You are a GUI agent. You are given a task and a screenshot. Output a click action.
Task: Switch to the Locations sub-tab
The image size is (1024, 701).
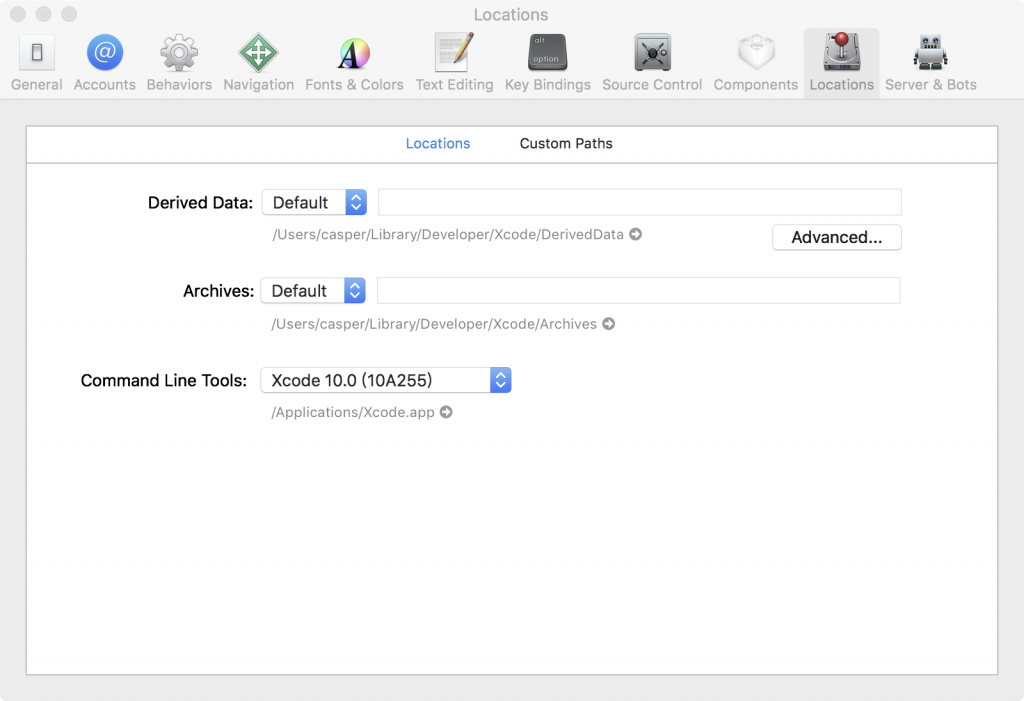click(438, 143)
